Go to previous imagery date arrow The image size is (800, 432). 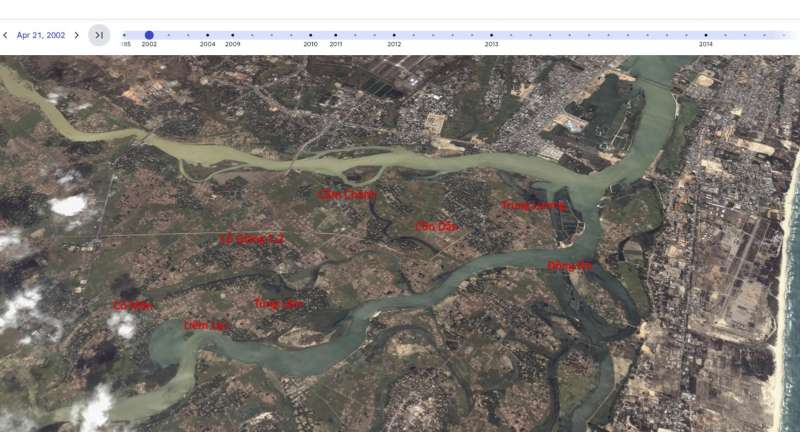pyautogui.click(x=5, y=35)
